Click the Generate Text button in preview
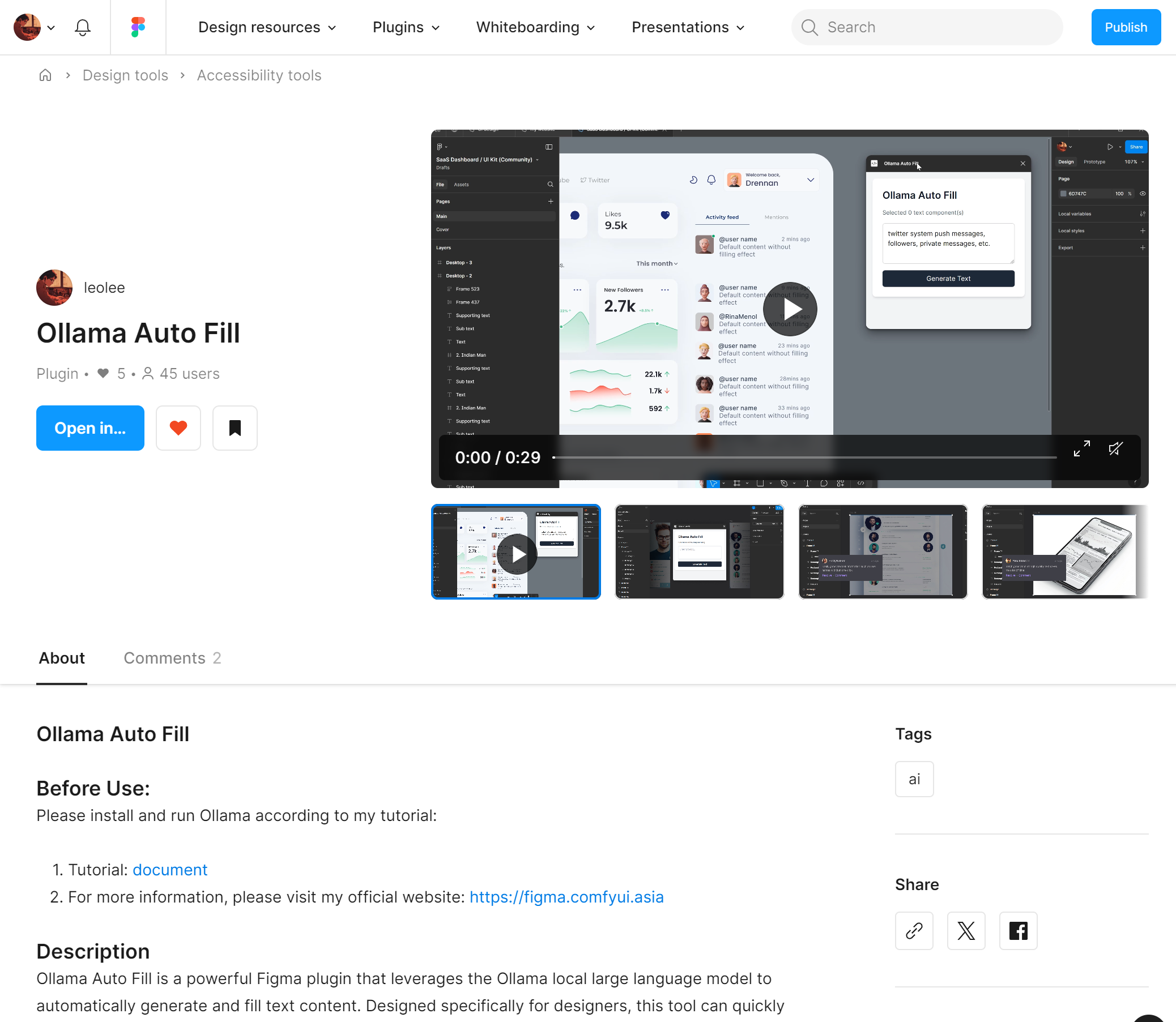1176x1022 pixels. (x=948, y=279)
